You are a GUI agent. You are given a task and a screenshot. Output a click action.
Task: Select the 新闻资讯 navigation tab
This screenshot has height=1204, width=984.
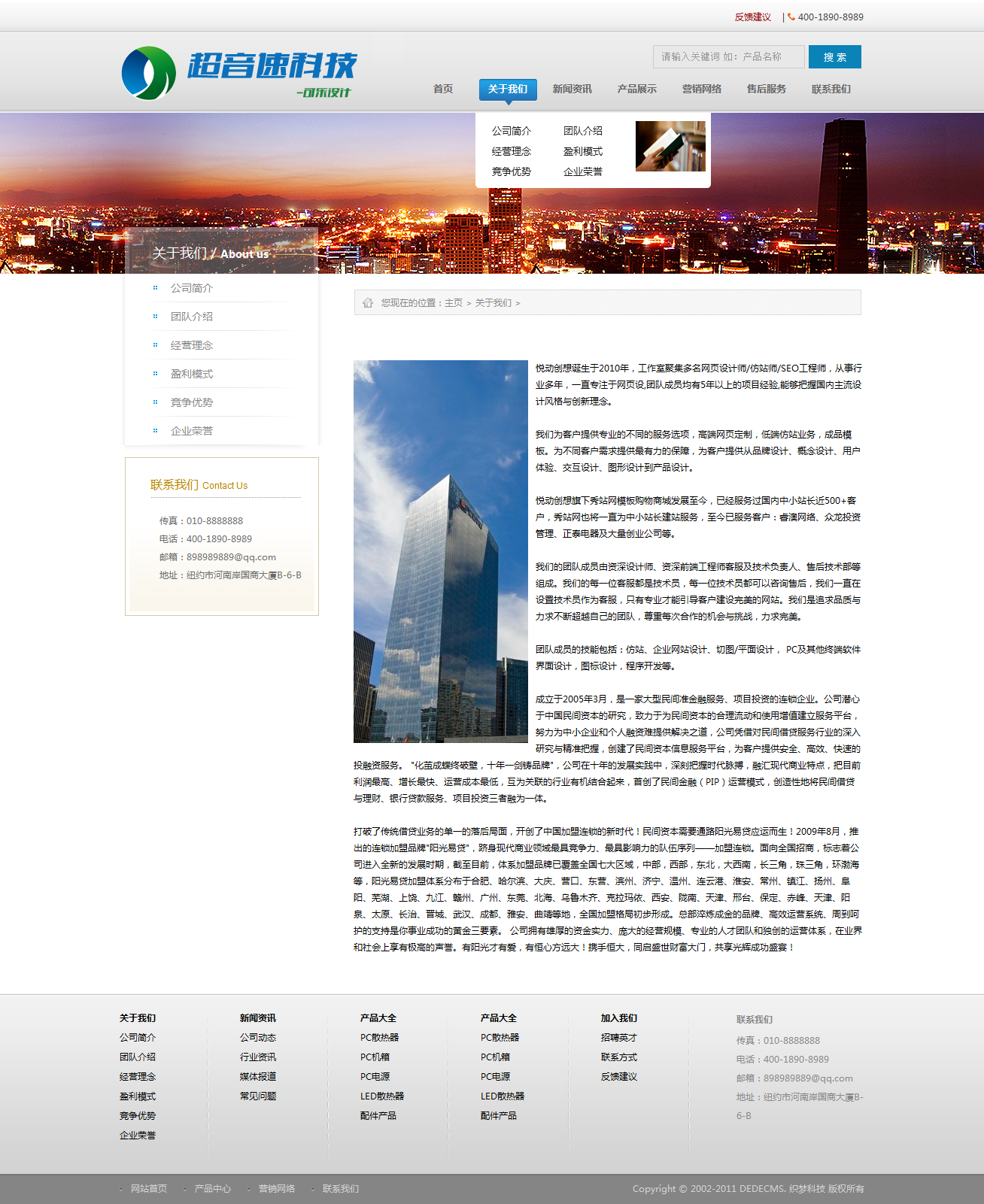572,89
